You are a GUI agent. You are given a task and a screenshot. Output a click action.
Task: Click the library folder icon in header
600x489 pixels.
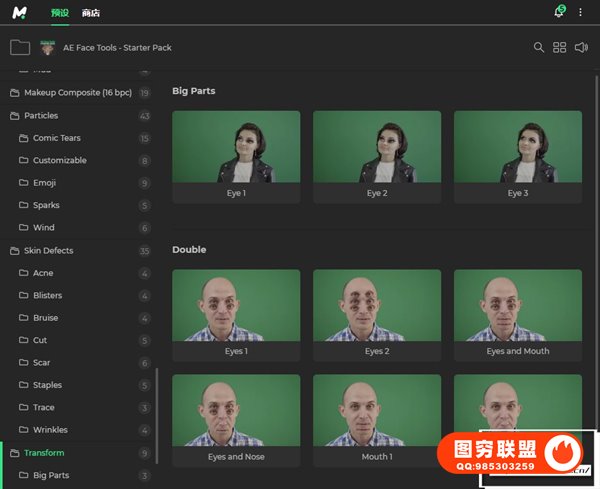[x=19, y=47]
